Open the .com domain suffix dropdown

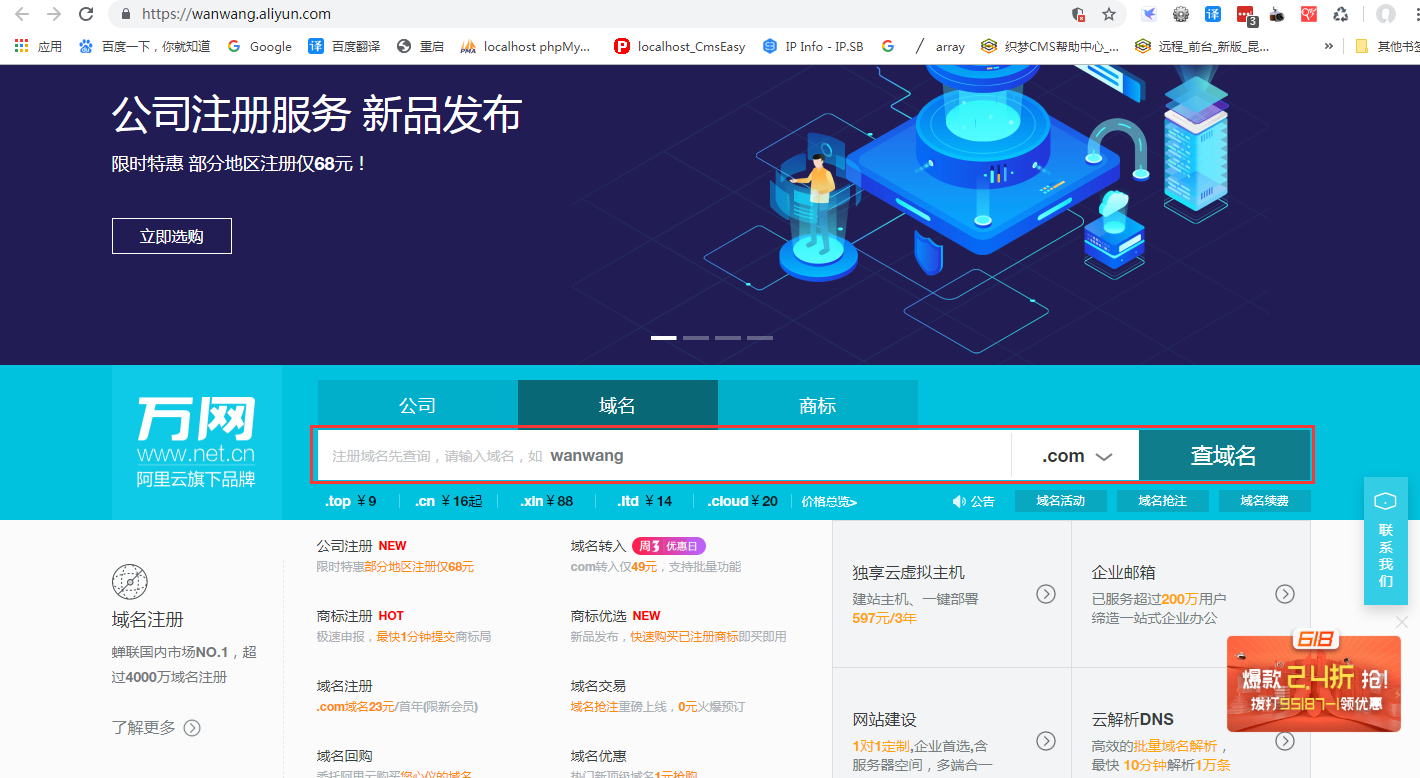[x=1076, y=456]
